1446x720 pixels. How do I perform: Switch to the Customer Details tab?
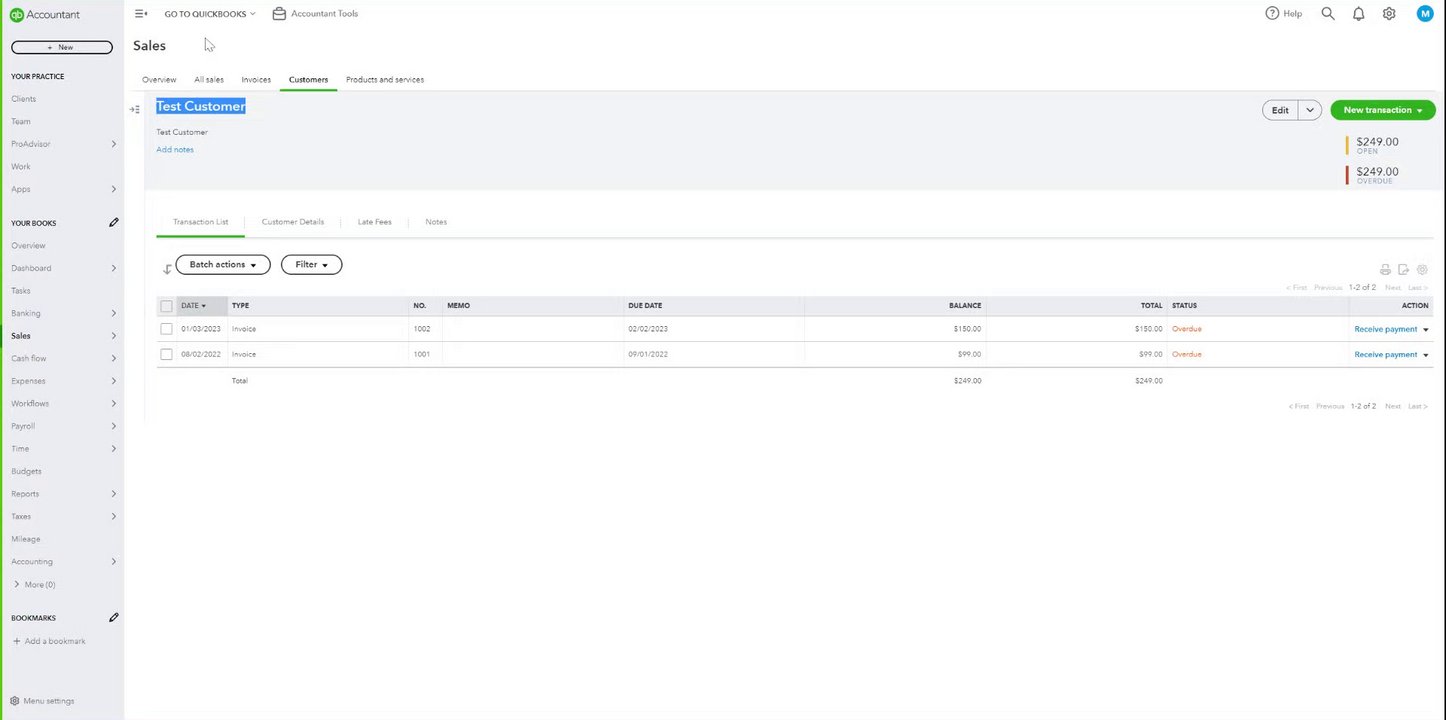(x=293, y=222)
